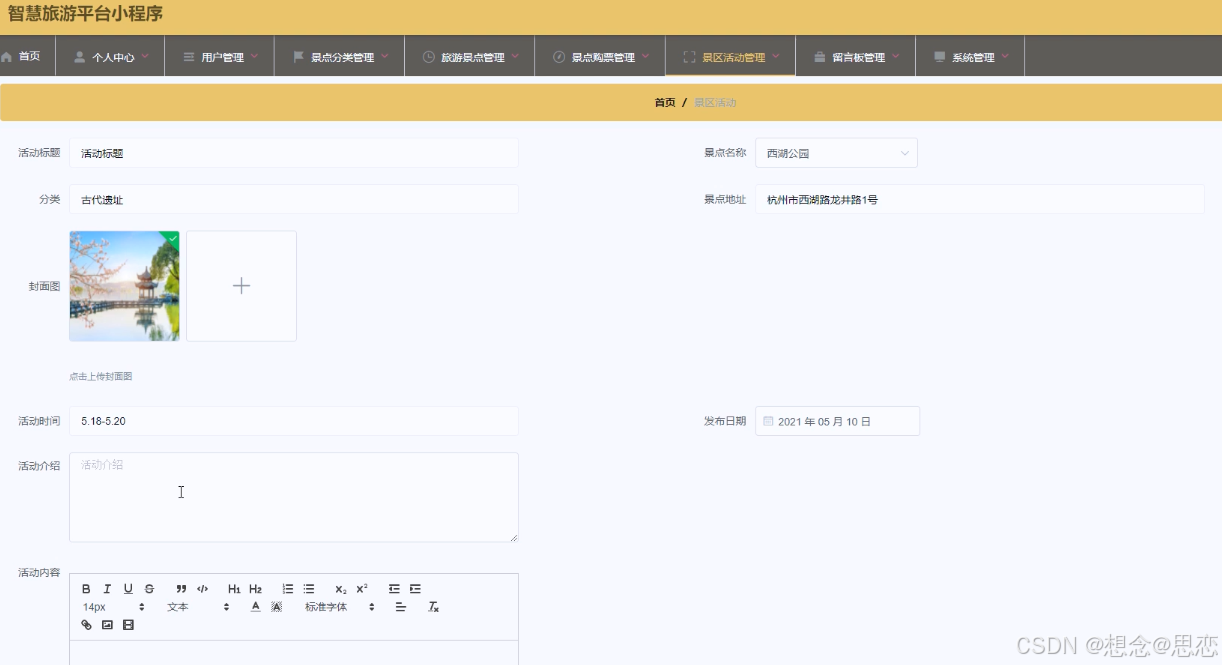1222x665 pixels.
Task: Insert a bulleted list
Action: (x=309, y=589)
